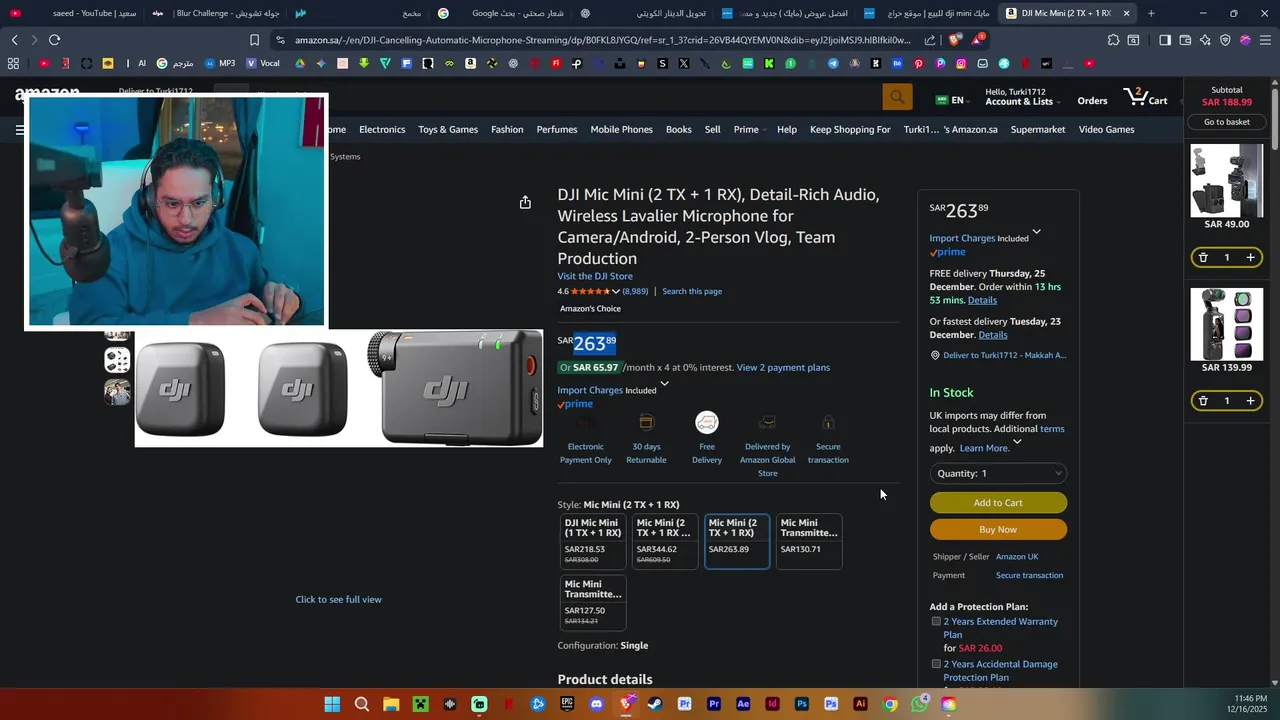Open Toys & Games in the navigation bar
Image resolution: width=1280 pixels, height=720 pixels.
point(448,129)
